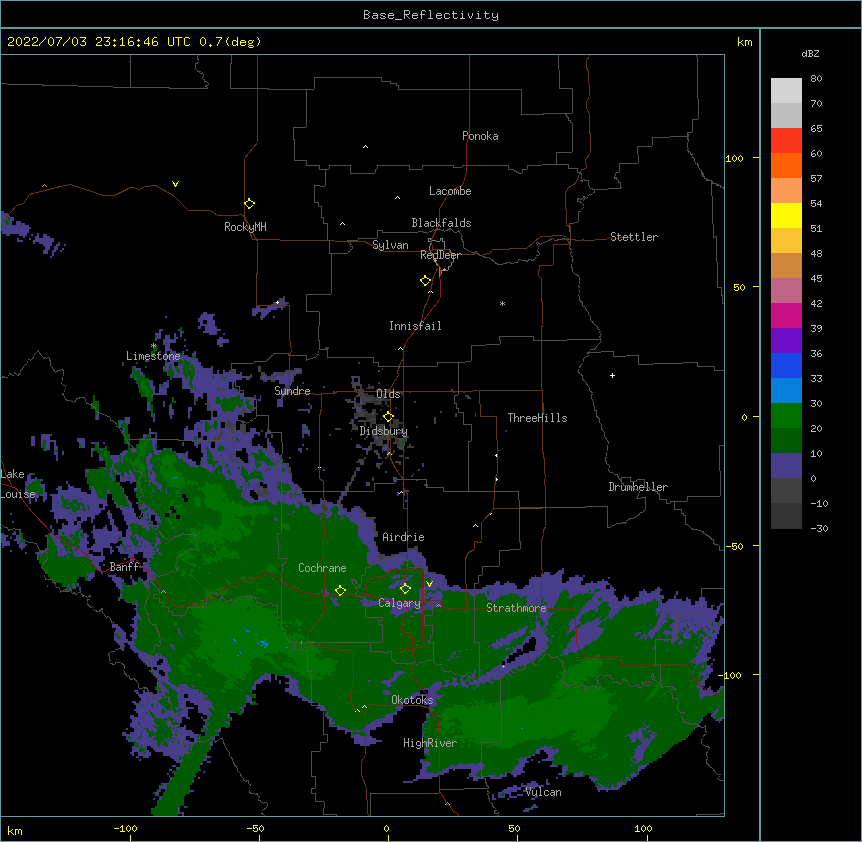Click the dBZ legend heading
The image size is (862, 842).
pyautogui.click(x=810, y=53)
